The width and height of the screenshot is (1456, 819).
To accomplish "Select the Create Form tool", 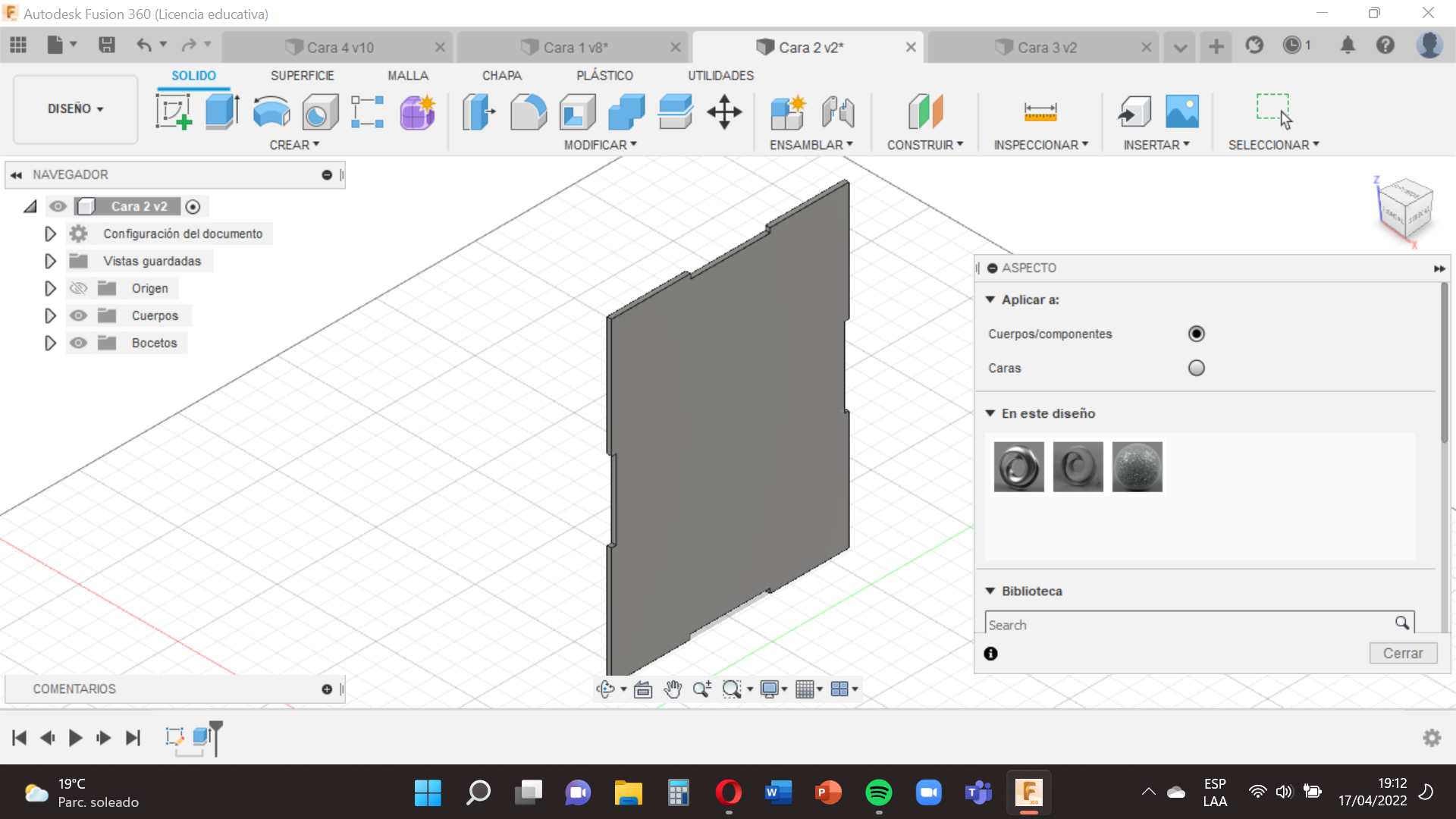I will coord(417,112).
